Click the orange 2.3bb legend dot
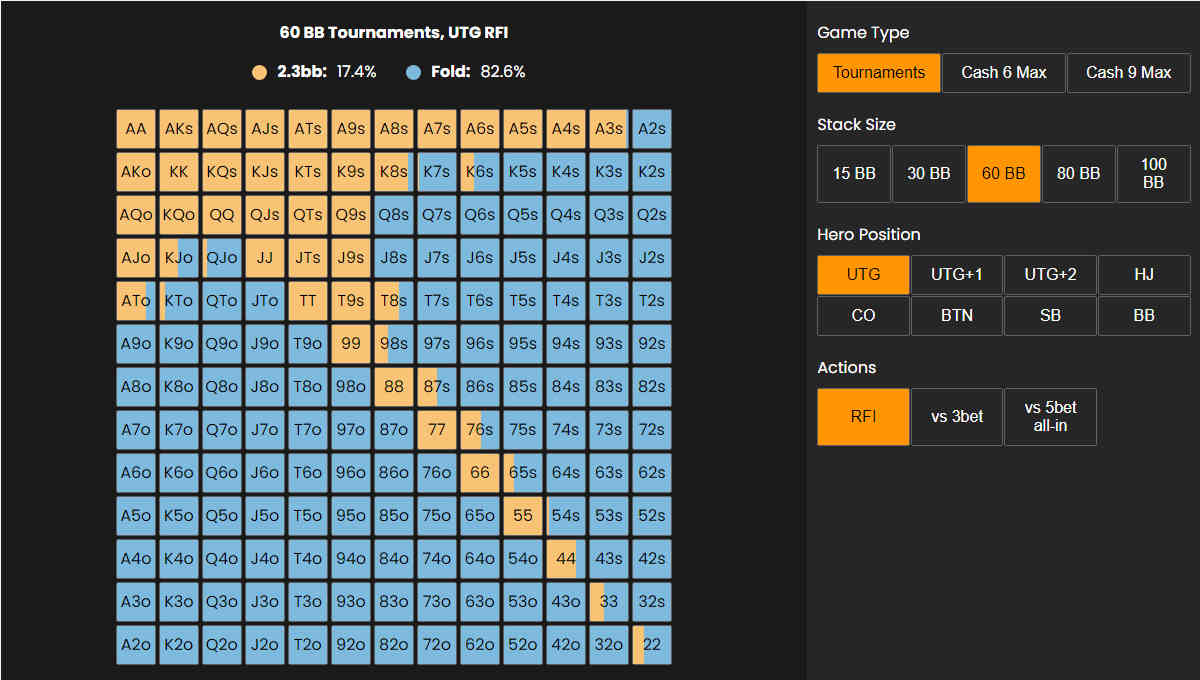The height and width of the screenshot is (680, 1200). pos(260,72)
